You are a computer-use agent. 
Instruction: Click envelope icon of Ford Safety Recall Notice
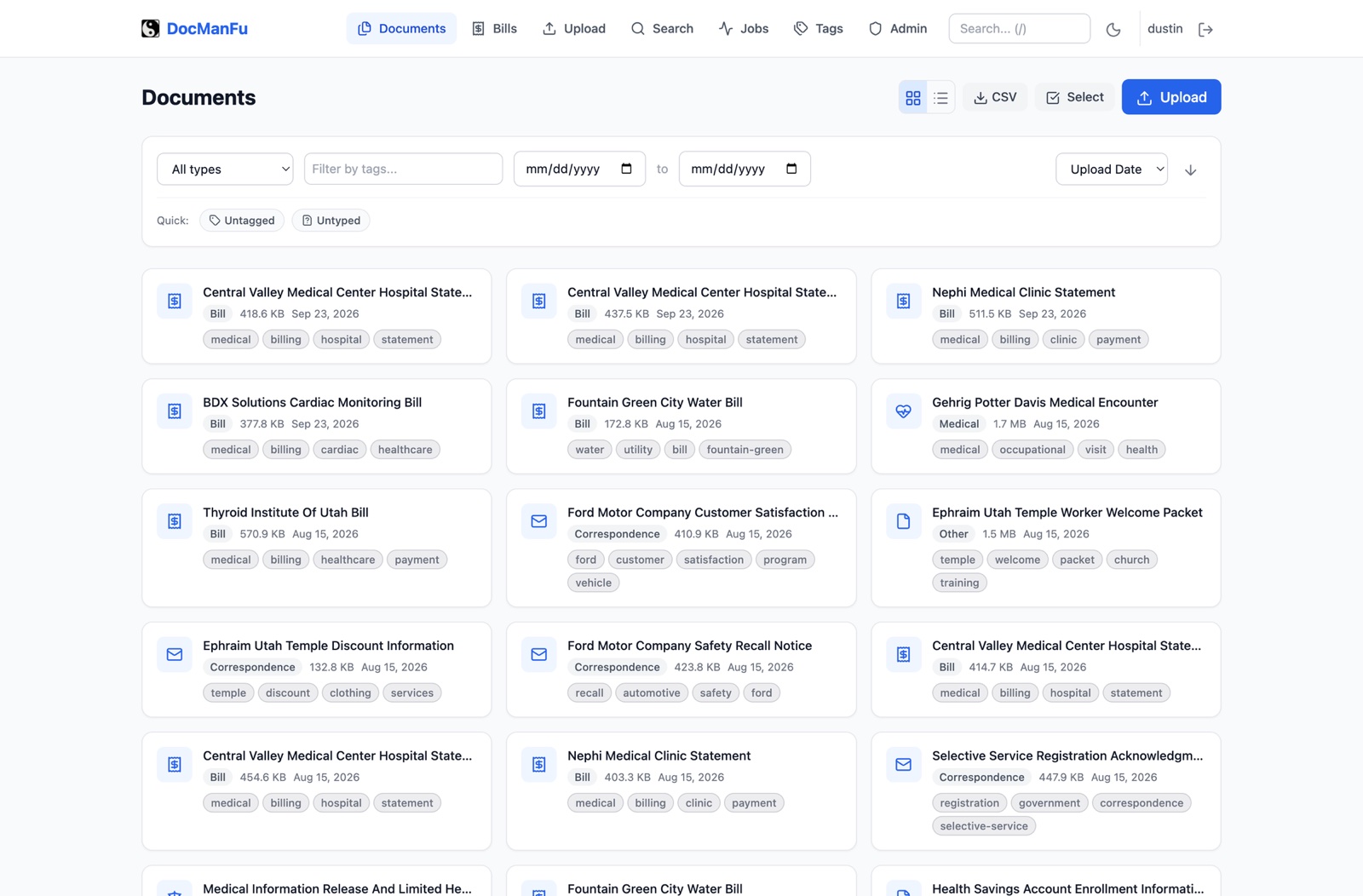[539, 655]
